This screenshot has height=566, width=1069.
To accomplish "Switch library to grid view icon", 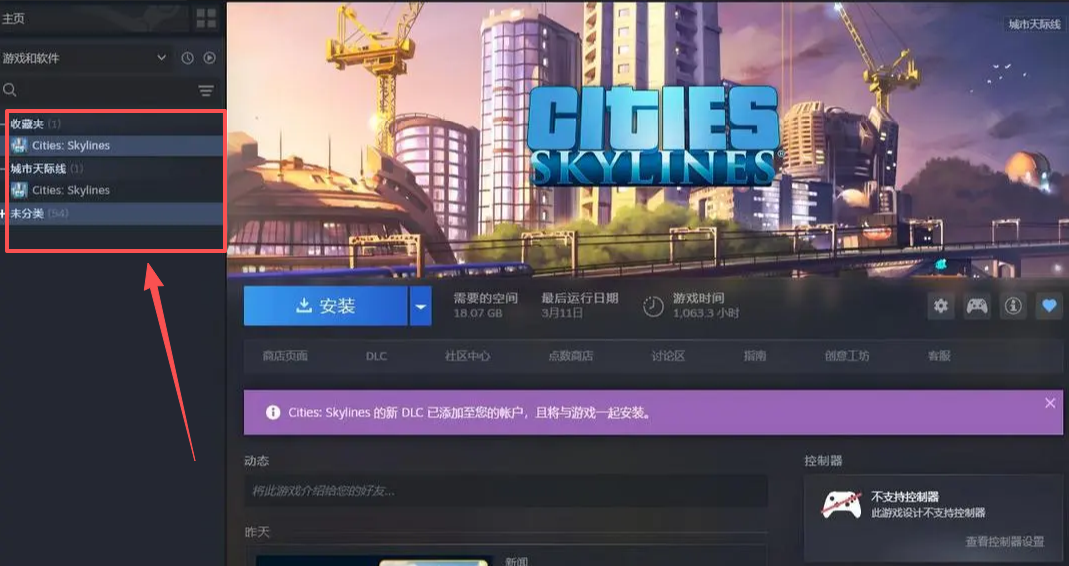I will point(206,18).
